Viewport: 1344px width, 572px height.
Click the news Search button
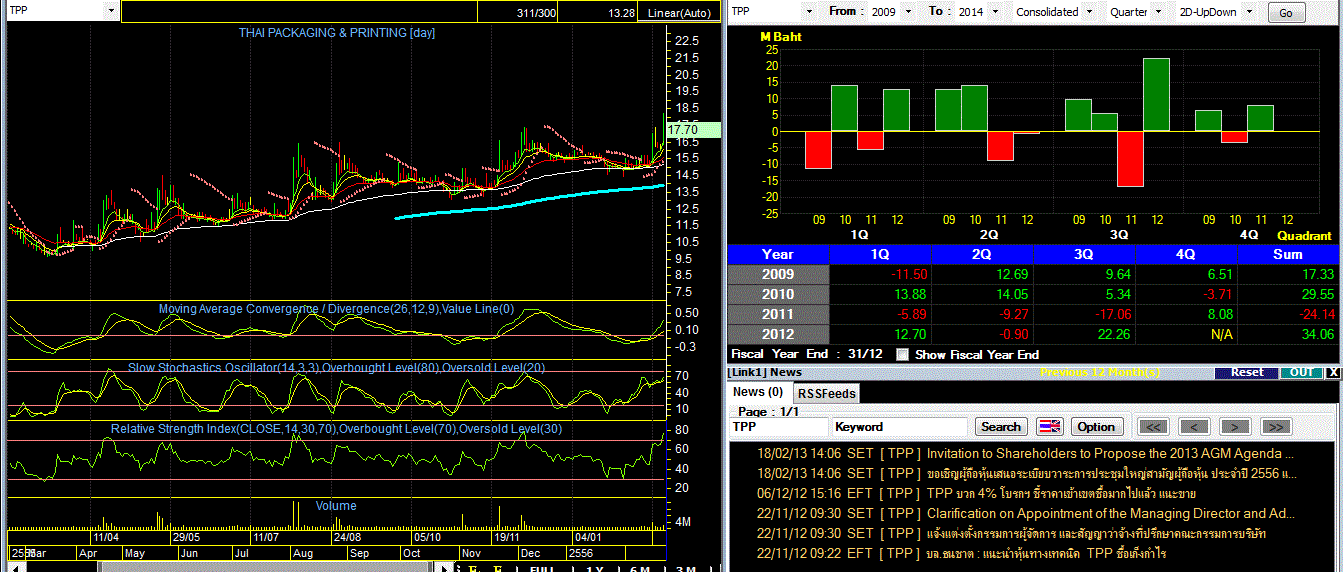(x=1001, y=426)
